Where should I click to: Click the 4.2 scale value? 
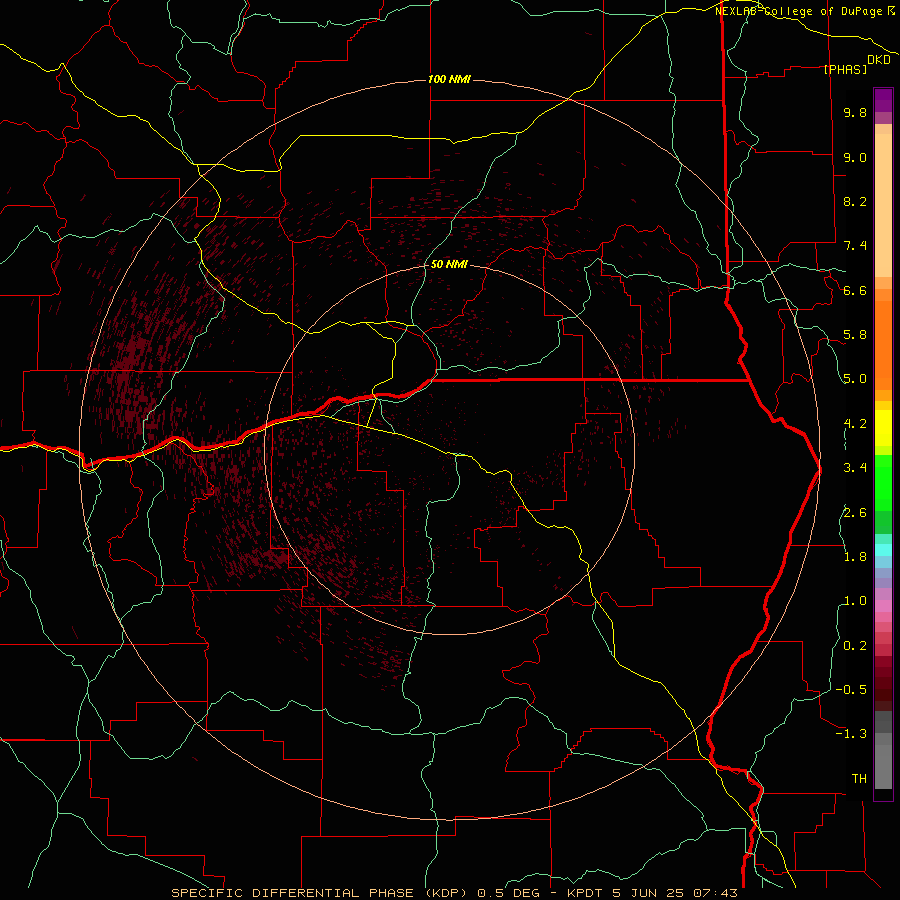tap(855, 424)
